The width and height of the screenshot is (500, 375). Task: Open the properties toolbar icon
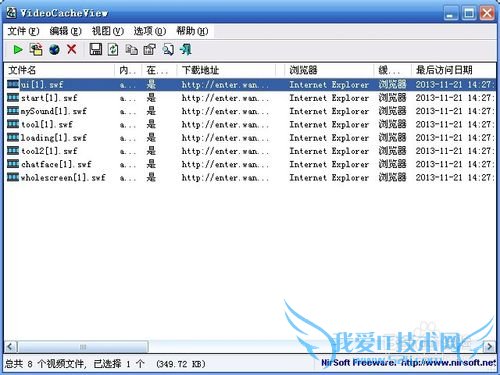point(149,50)
